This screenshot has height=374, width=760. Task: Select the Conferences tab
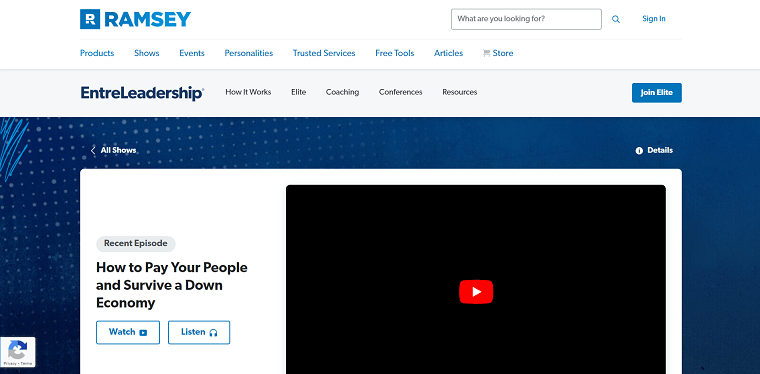click(x=400, y=92)
